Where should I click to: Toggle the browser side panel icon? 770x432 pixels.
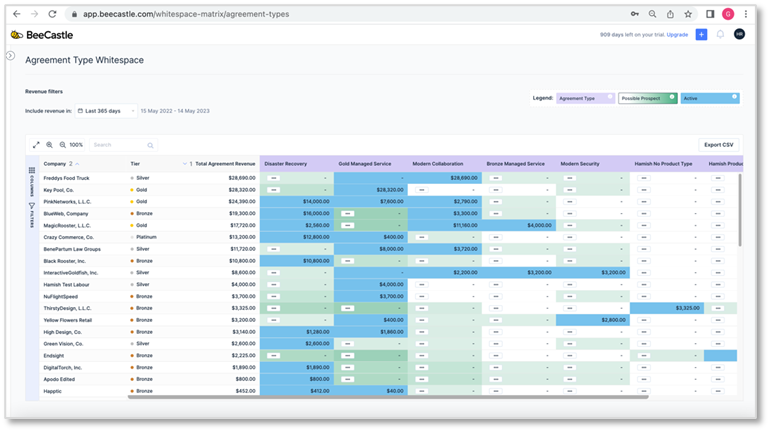[x=710, y=14]
